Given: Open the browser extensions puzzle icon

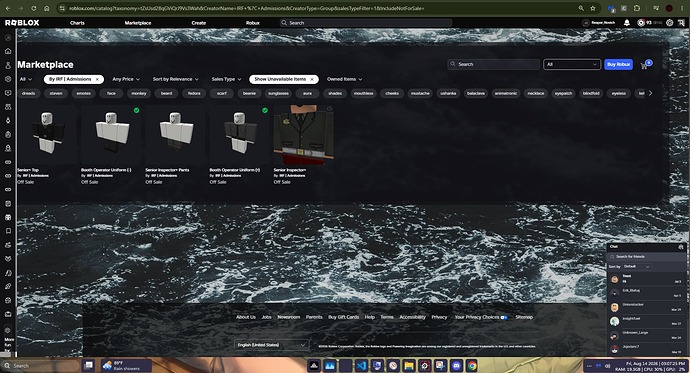Looking at the screenshot, I should pyautogui.click(x=636, y=8).
